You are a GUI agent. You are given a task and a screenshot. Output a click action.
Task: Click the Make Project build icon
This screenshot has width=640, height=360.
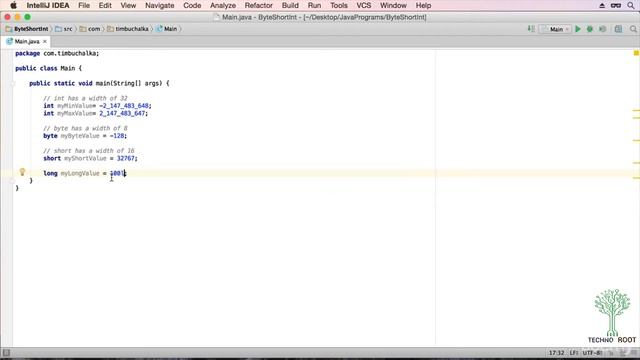pyautogui.click(x=531, y=29)
